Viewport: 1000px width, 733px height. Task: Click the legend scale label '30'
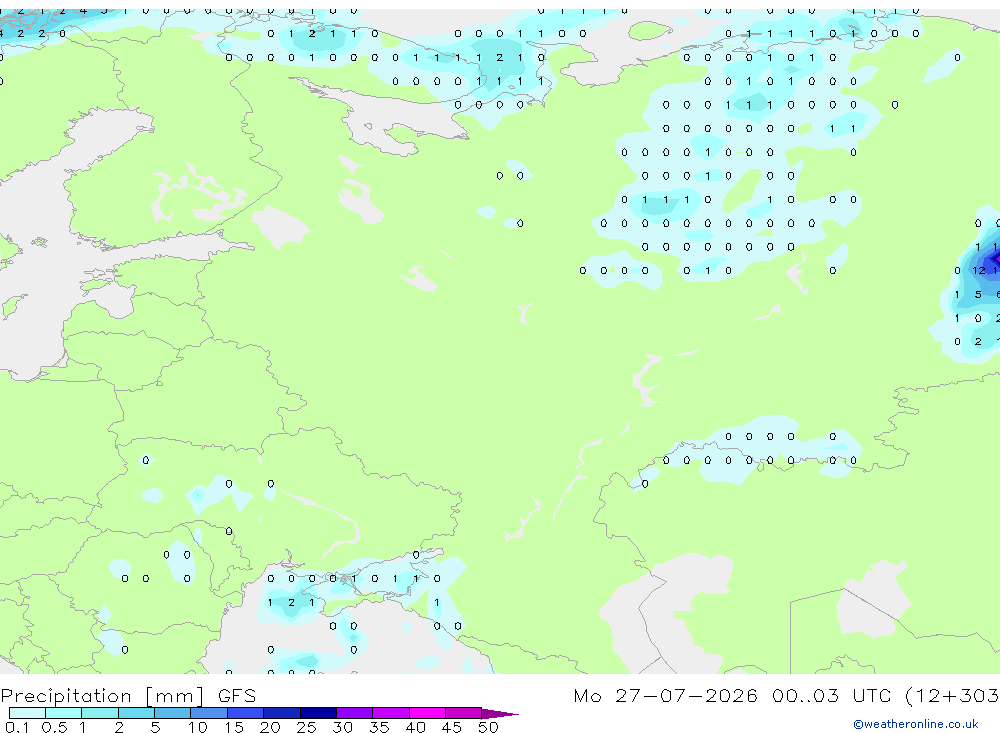coord(342,727)
